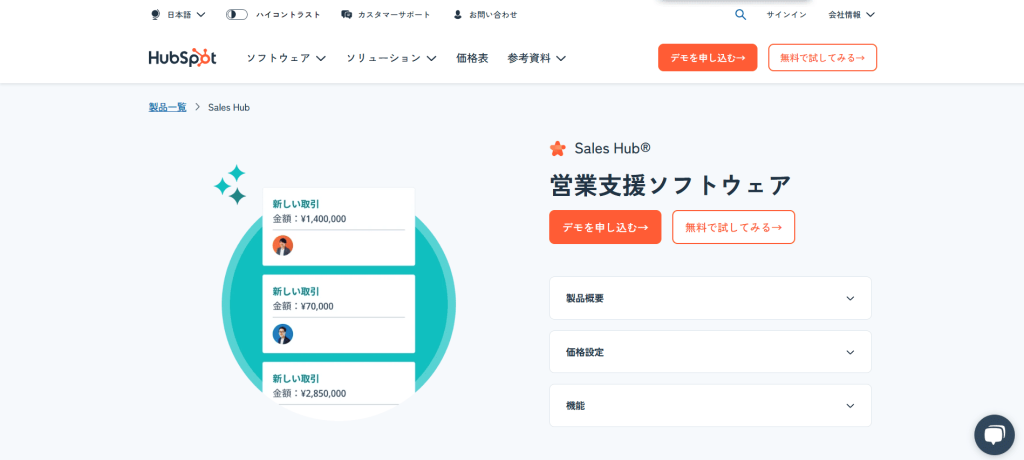Screen dimensions: 1024x460
Task: Click the HubSpot logo
Action: [x=182, y=58]
